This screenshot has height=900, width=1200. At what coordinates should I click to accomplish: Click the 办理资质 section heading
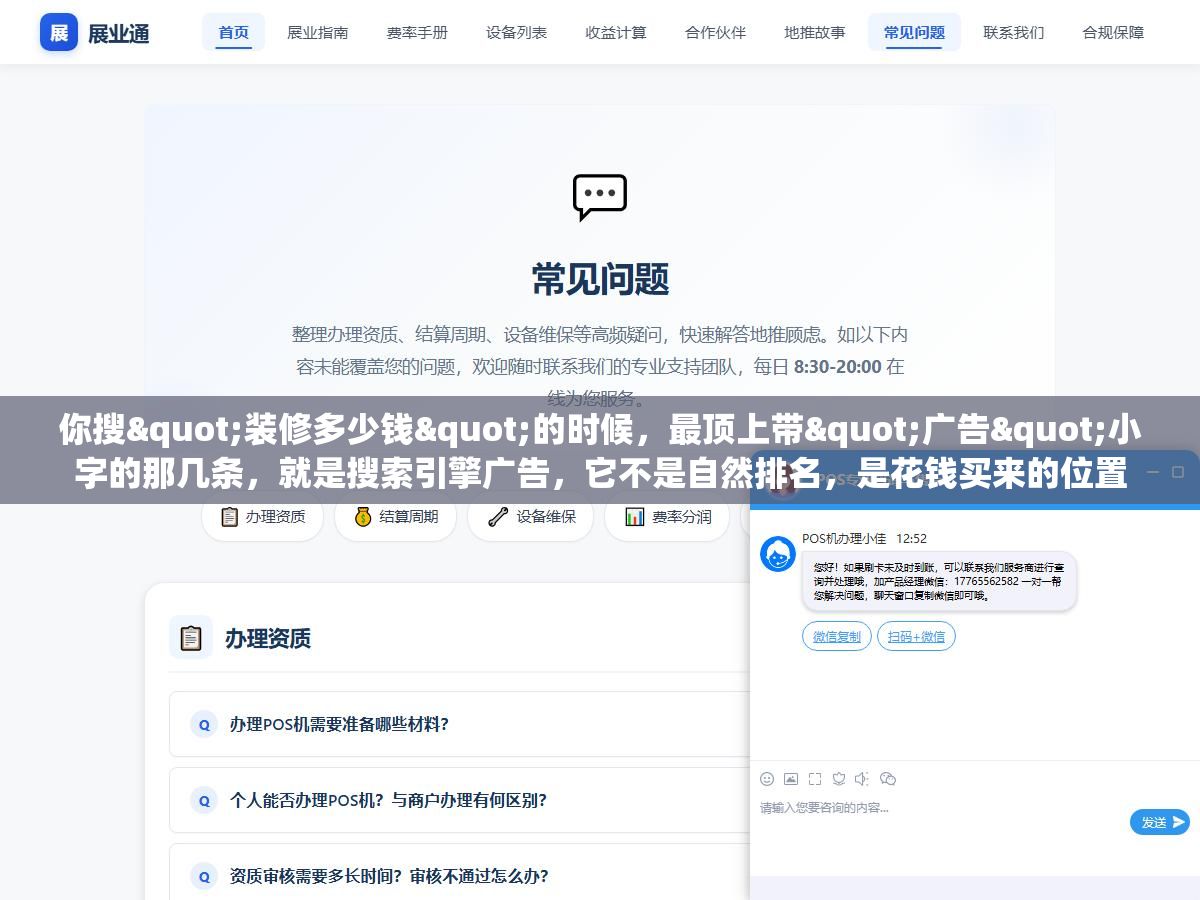pos(268,638)
